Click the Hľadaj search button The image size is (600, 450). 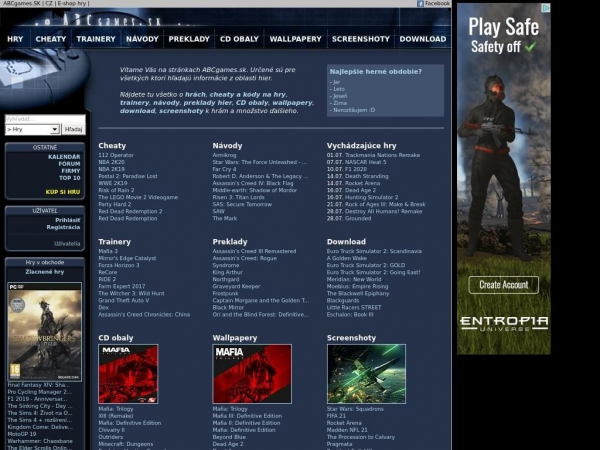(x=73, y=130)
